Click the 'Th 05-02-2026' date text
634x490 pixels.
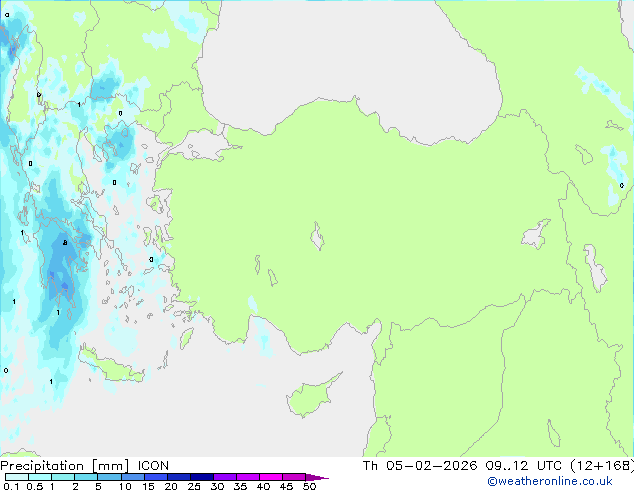click(x=420, y=466)
